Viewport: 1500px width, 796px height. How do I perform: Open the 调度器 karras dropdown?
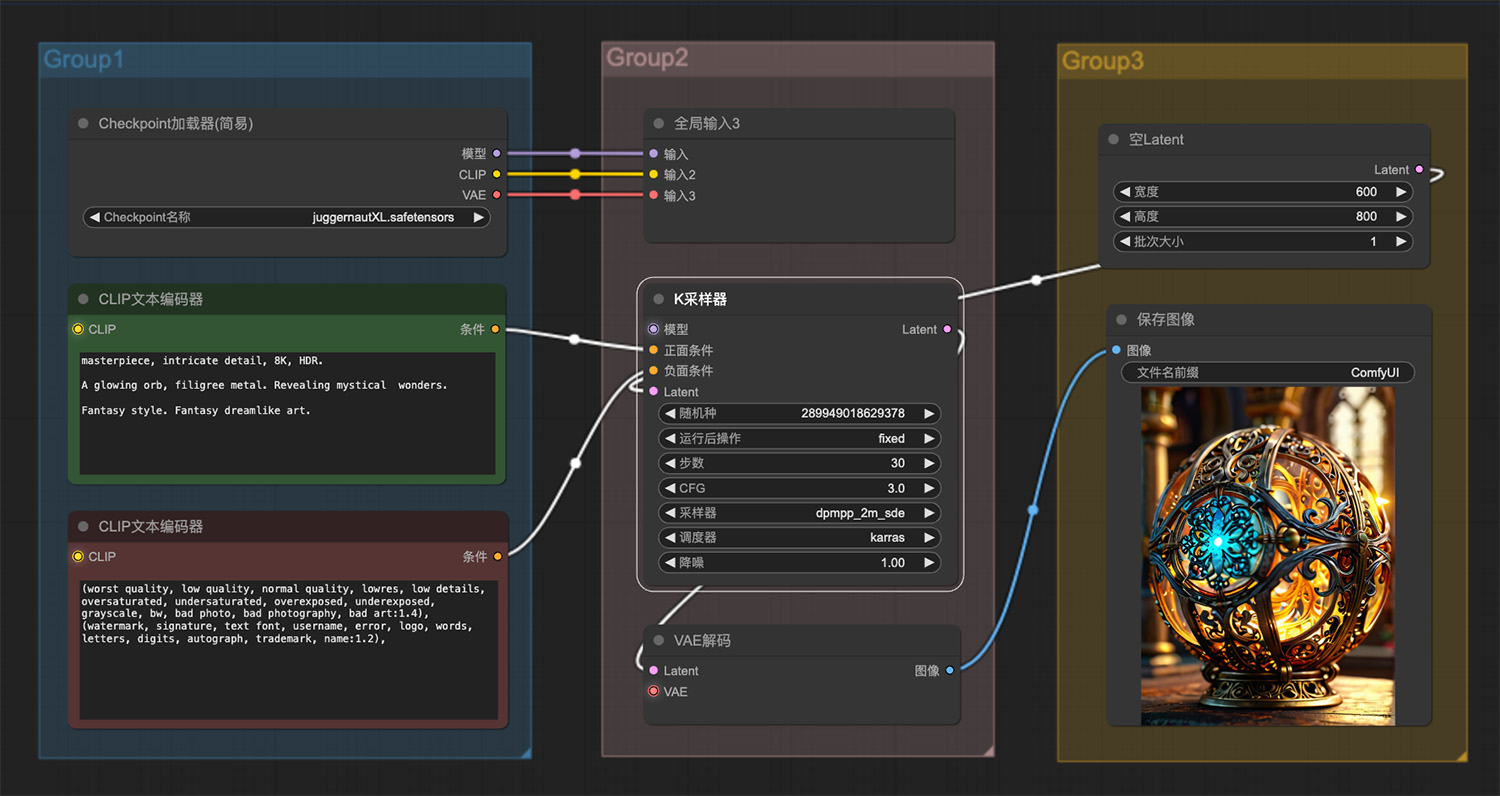click(799, 538)
